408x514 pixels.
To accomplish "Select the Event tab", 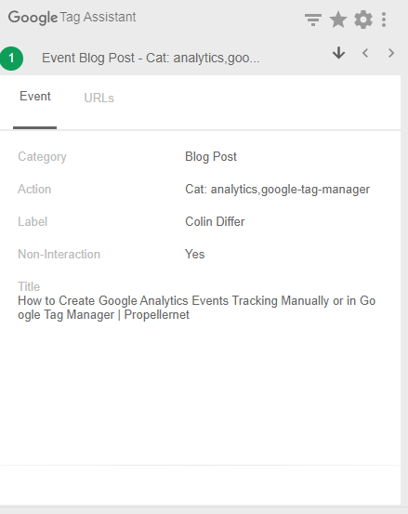I will (x=35, y=96).
